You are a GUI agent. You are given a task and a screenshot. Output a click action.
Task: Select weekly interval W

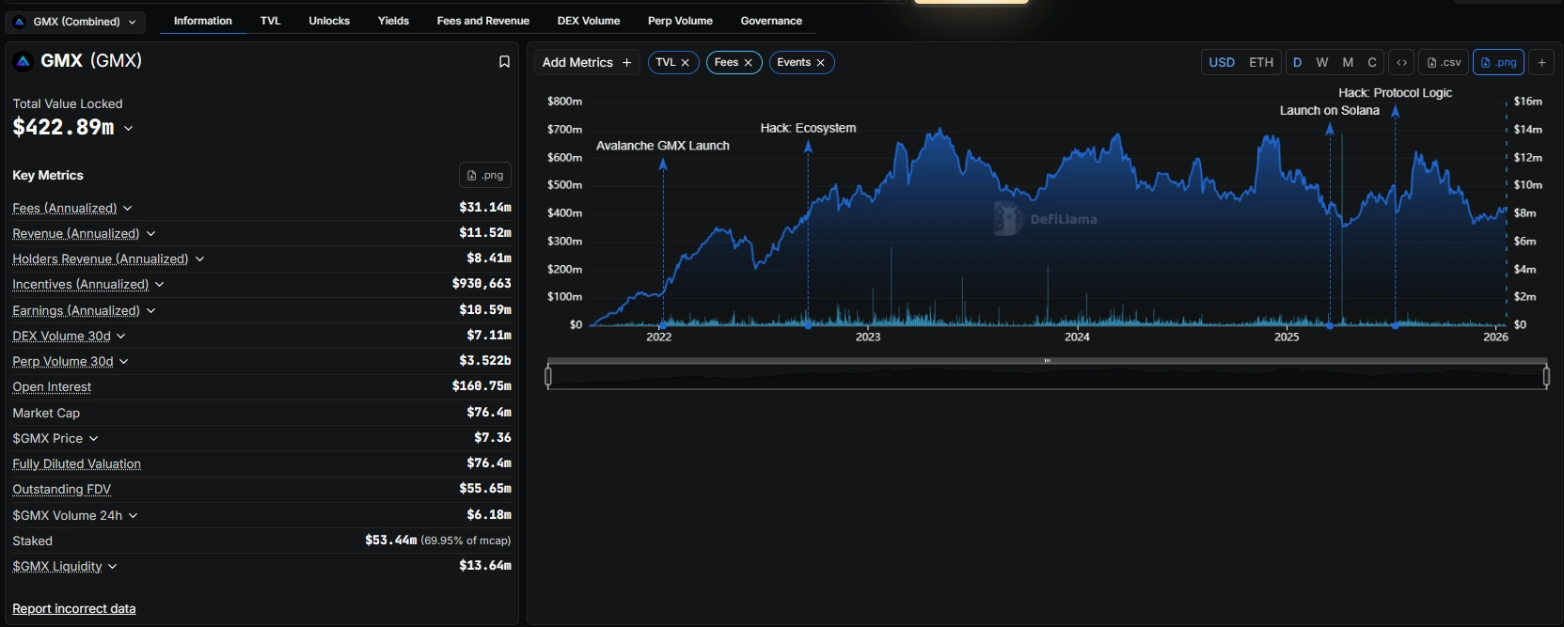point(1322,62)
